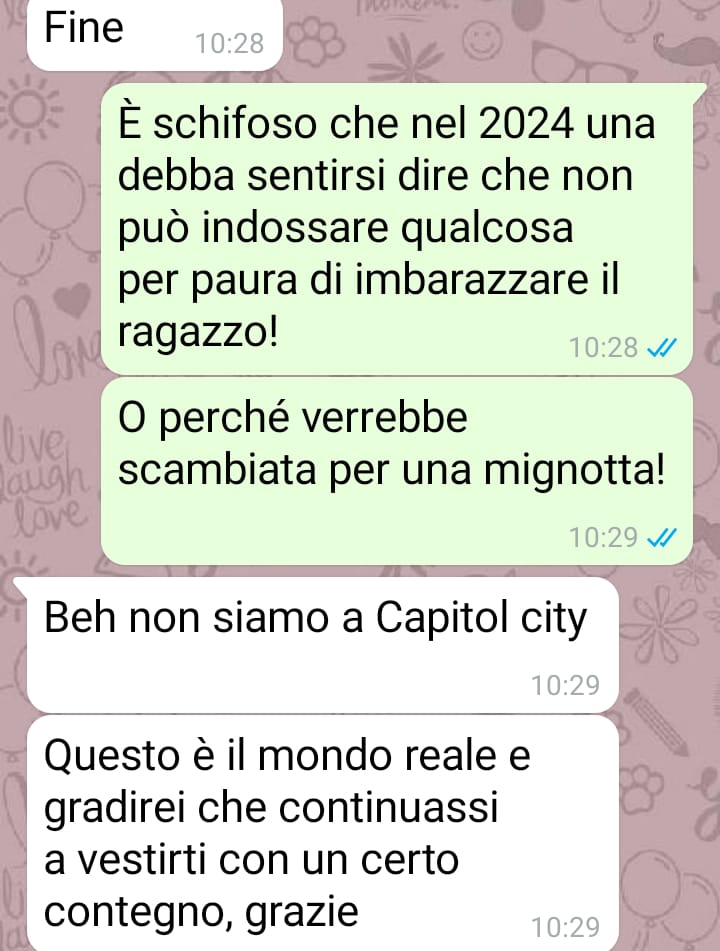Tap the heart doodle on the chat background
The image size is (720, 951).
72,301
